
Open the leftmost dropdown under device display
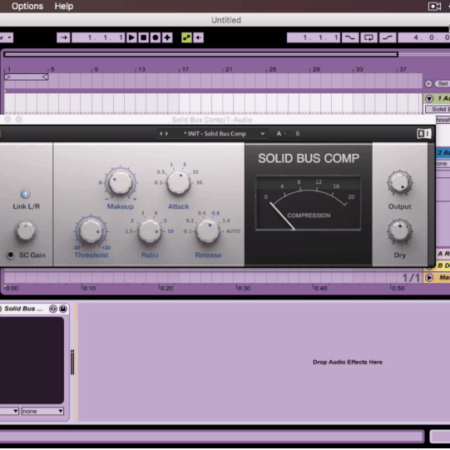coord(9,411)
